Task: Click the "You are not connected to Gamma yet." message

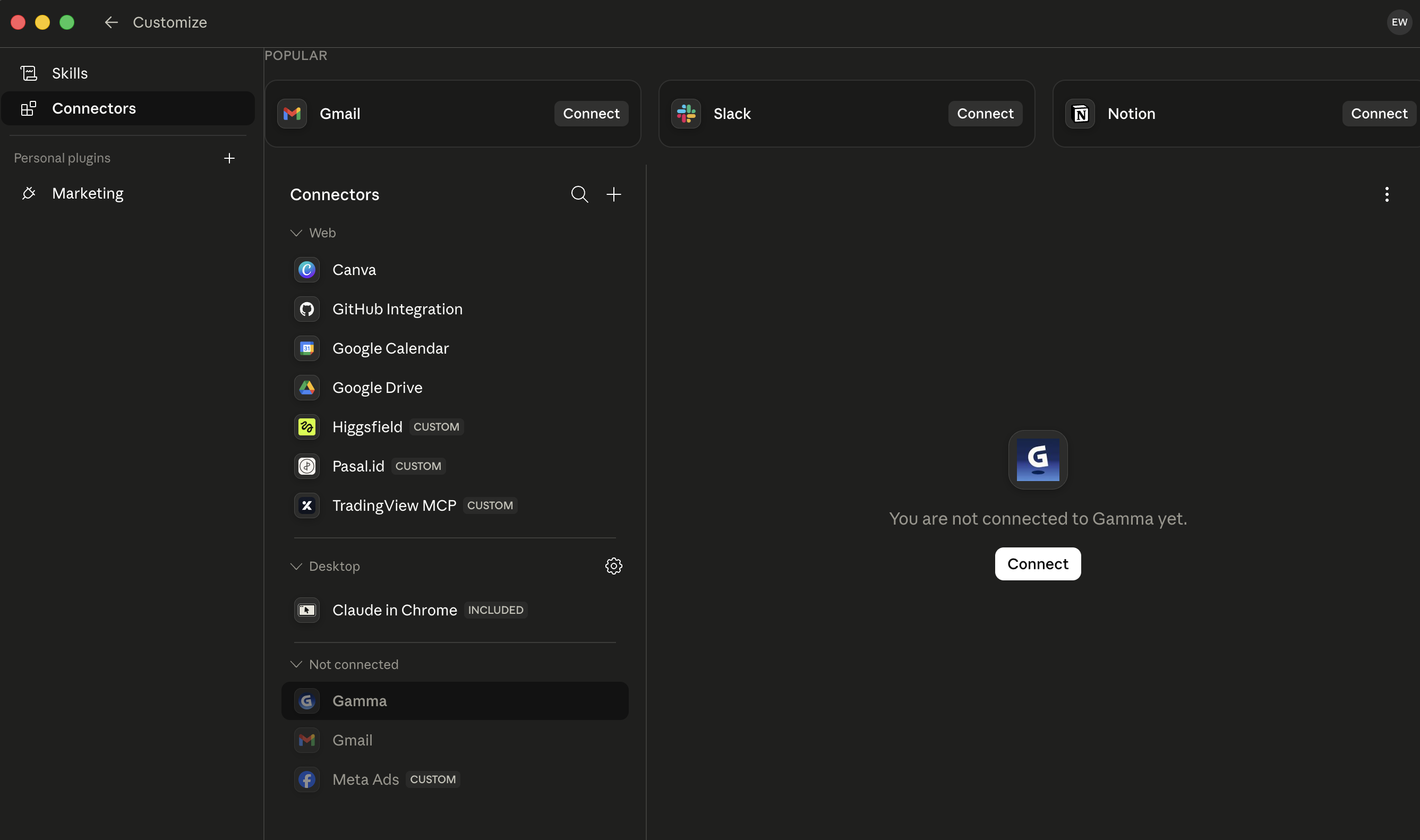Action: 1038,518
